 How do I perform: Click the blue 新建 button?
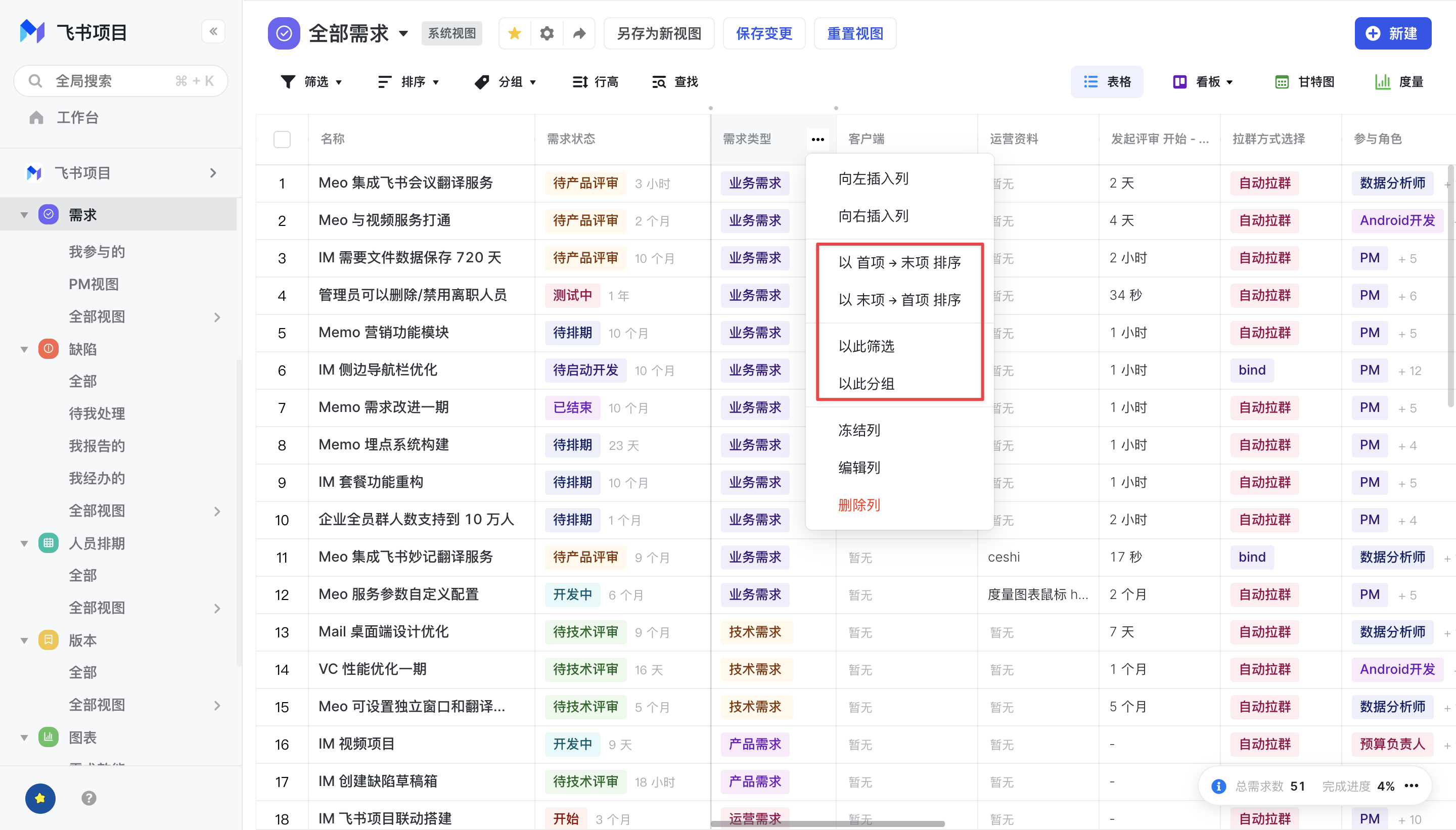1393,34
